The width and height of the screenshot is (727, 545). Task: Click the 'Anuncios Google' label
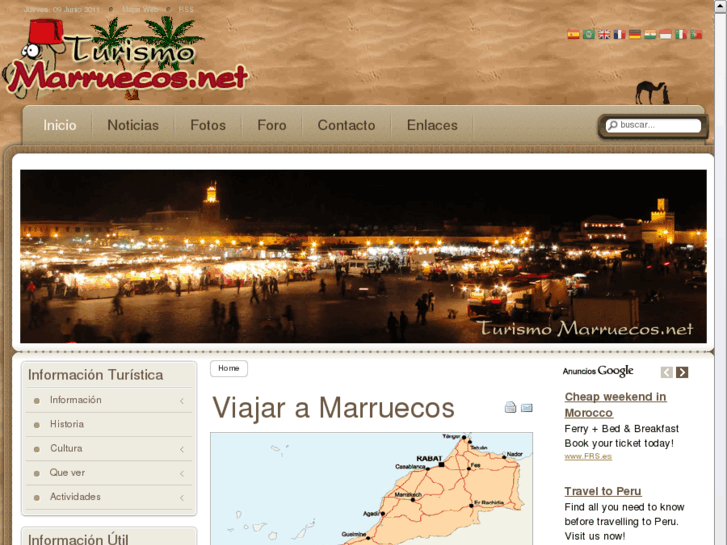coord(598,371)
